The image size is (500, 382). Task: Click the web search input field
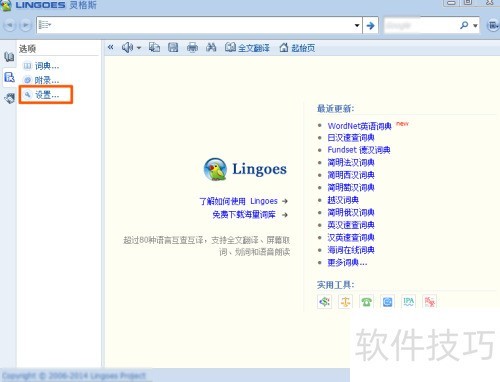[421, 25]
